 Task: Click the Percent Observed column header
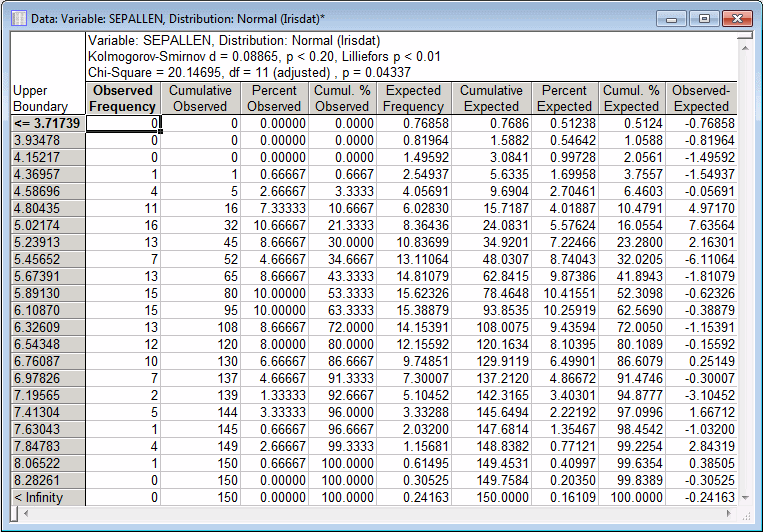tap(274, 98)
